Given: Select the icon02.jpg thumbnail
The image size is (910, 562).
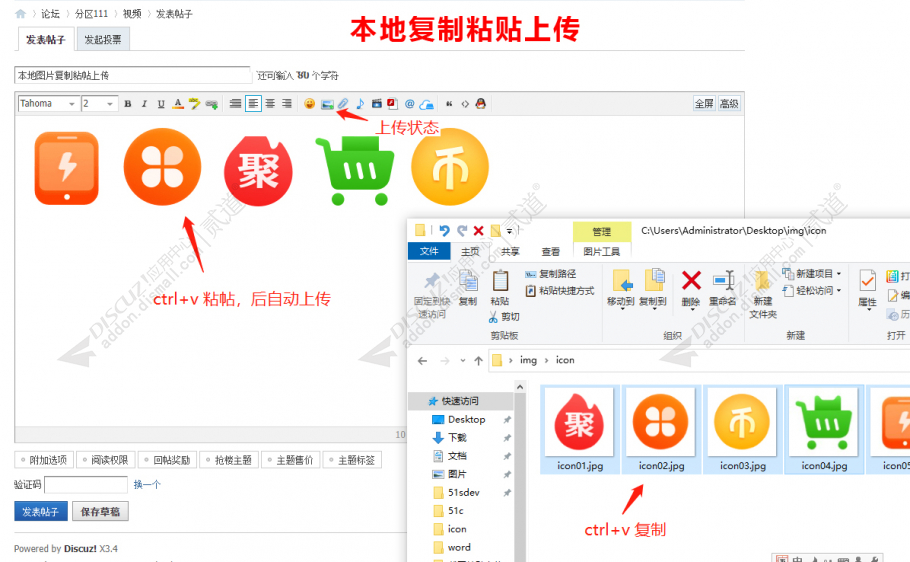Looking at the screenshot, I should point(663,428).
